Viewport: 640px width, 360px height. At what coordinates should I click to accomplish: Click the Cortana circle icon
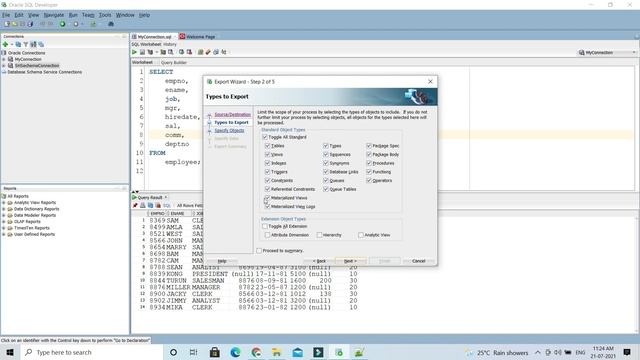tap(173, 352)
